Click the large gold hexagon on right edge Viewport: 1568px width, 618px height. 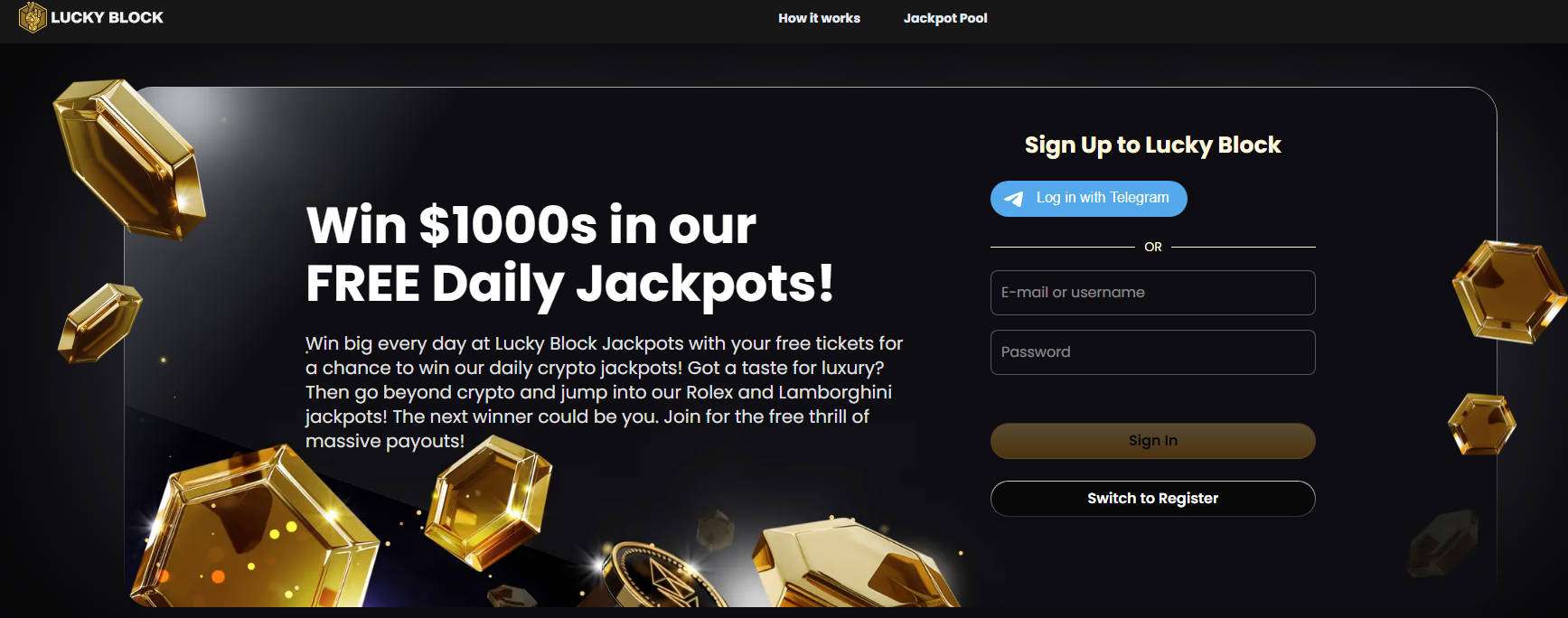coord(1507,291)
